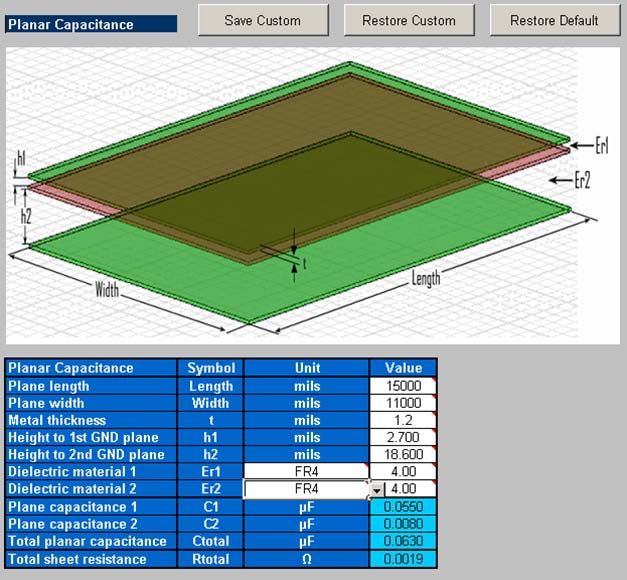This screenshot has height=580, width=627.
Task: Click the Symbol column header
Action: tap(211, 368)
